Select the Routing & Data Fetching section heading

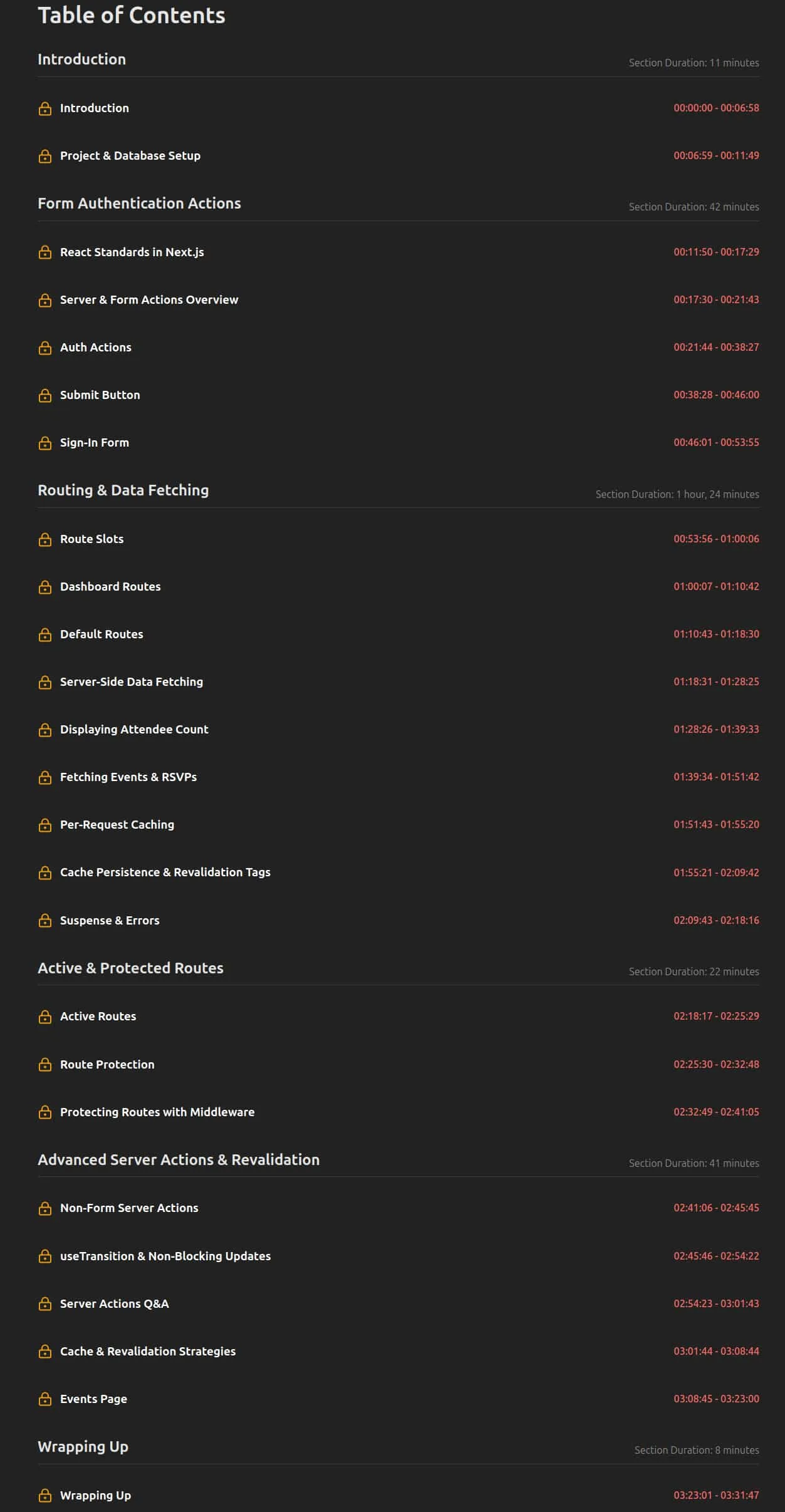[x=123, y=490]
